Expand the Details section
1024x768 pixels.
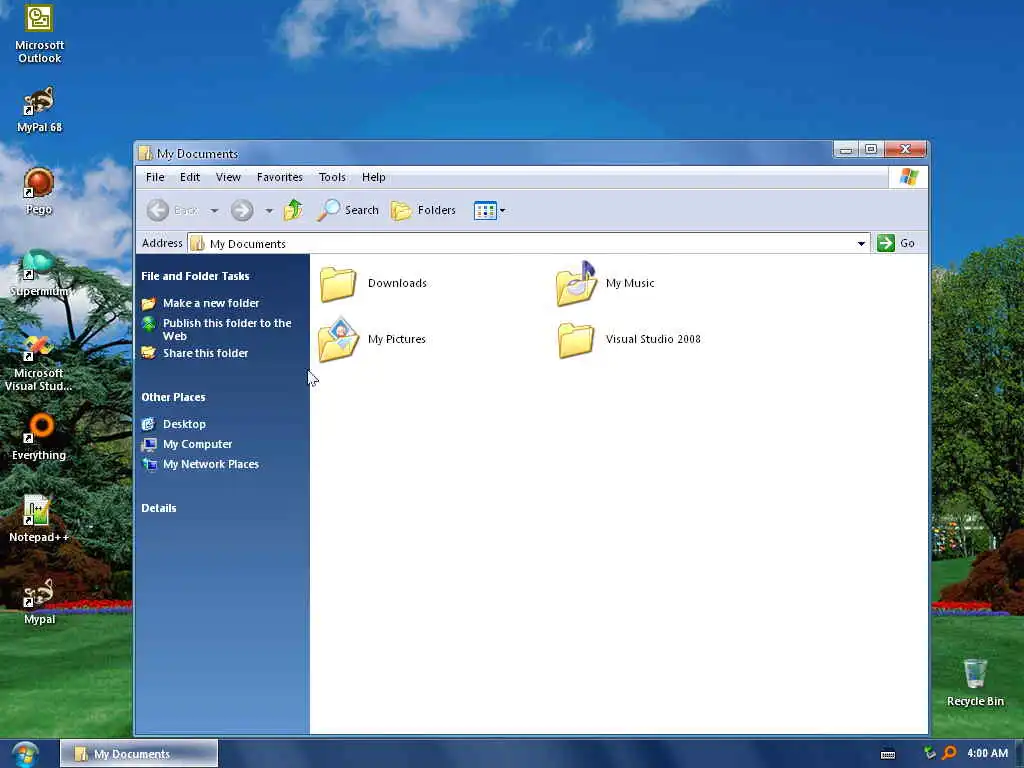(x=159, y=508)
